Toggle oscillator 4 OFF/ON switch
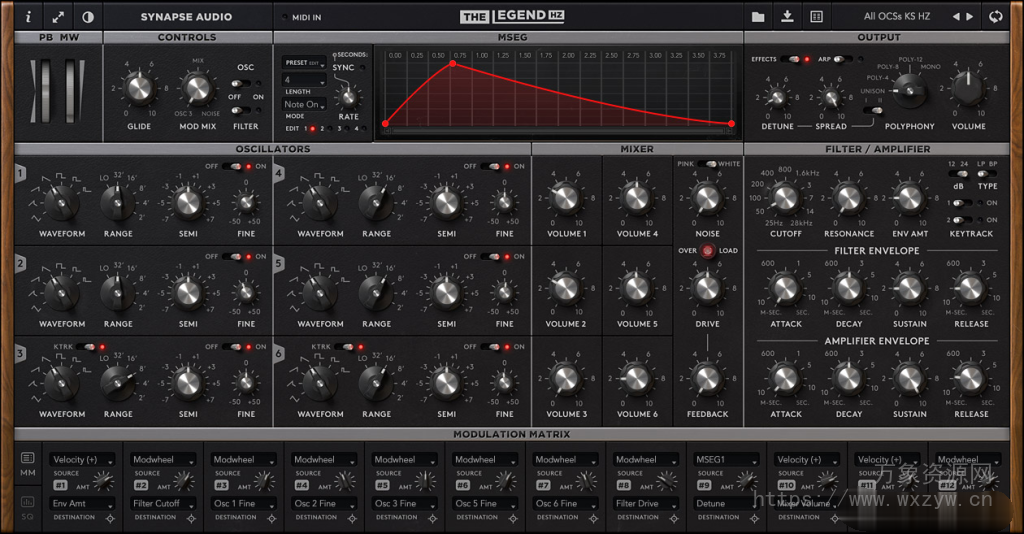The height and width of the screenshot is (534, 1024). pyautogui.click(x=492, y=166)
